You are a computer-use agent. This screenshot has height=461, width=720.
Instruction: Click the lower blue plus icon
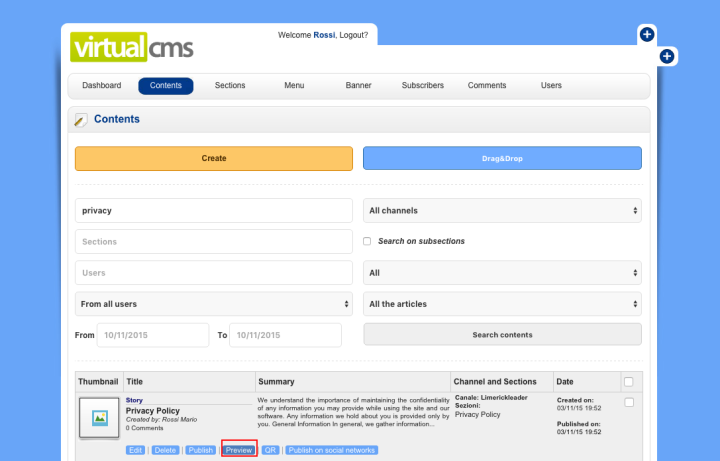point(667,56)
